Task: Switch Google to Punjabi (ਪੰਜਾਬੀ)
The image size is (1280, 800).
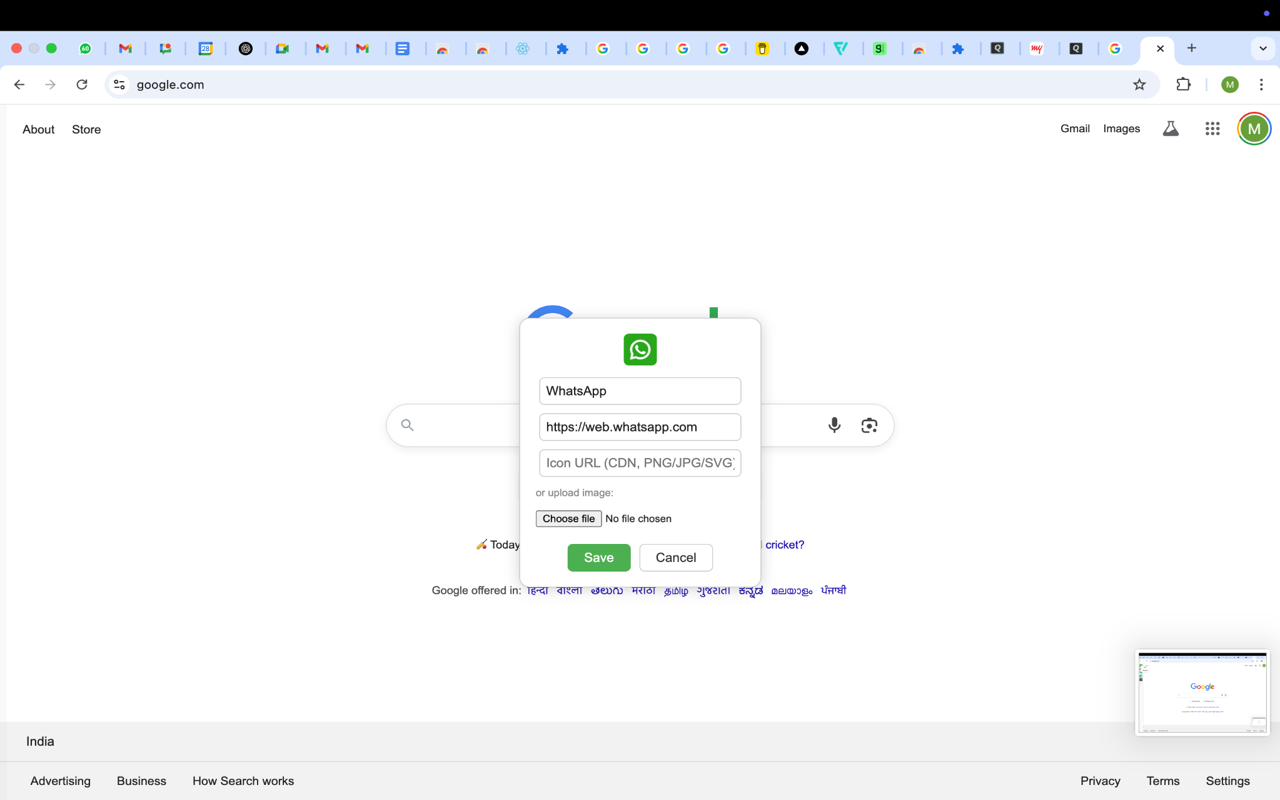Action: [833, 591]
